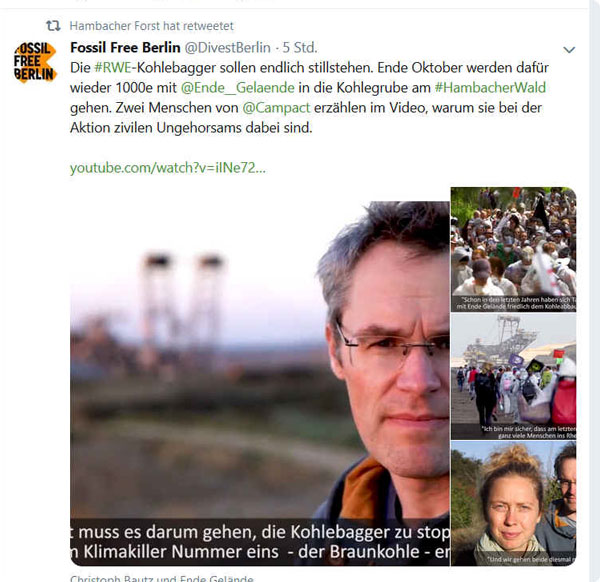
Task: Click the tweet text about Aktion zivilen Ungehorsams
Action: (x=310, y=98)
